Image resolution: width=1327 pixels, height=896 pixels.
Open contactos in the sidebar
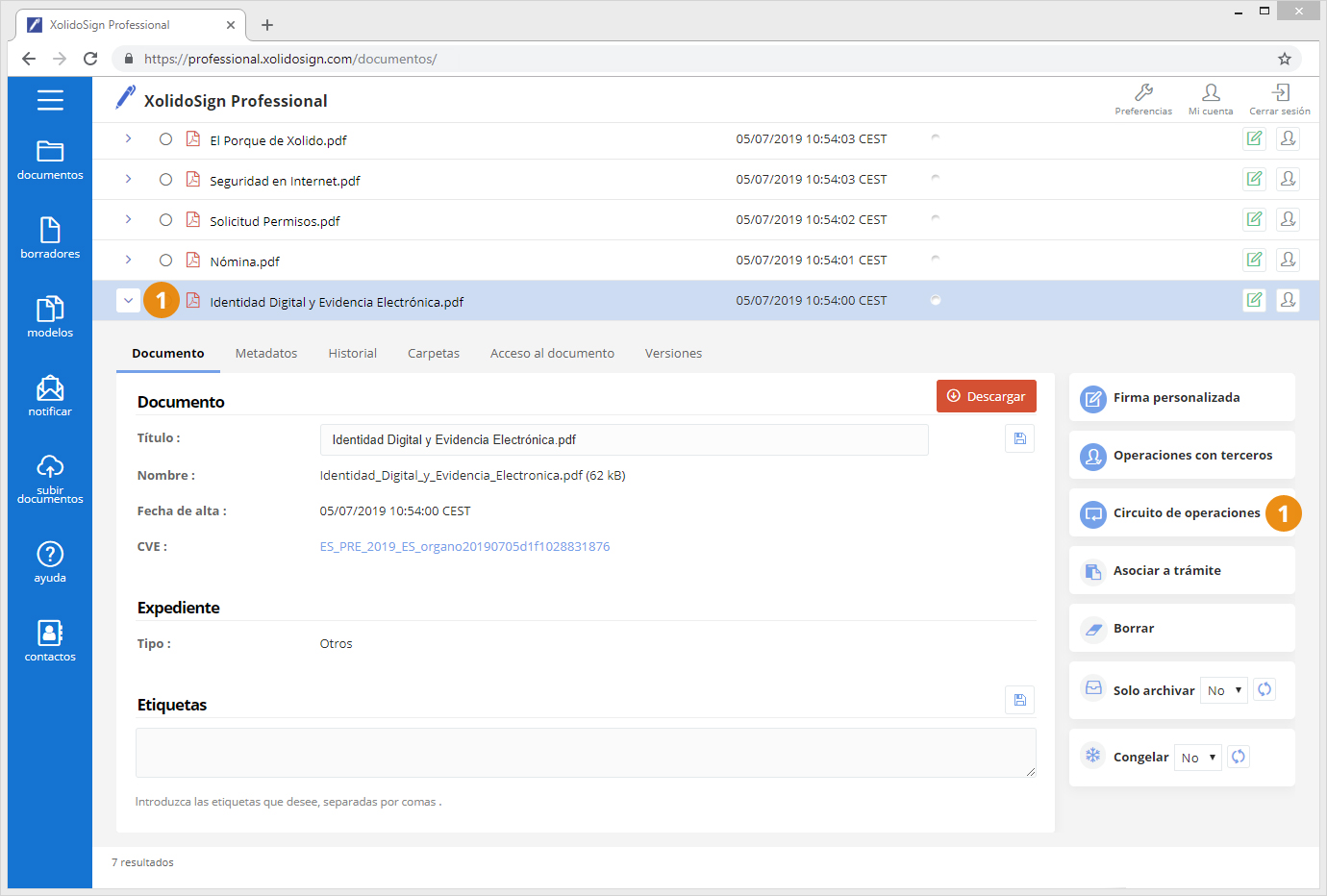[50, 641]
